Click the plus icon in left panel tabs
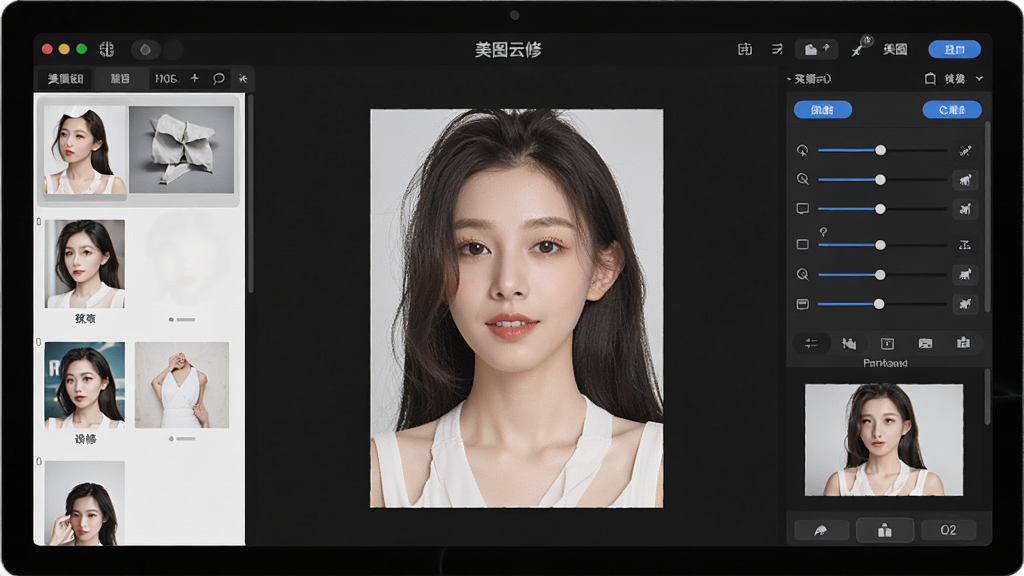This screenshot has height=576, width=1024. coord(195,78)
